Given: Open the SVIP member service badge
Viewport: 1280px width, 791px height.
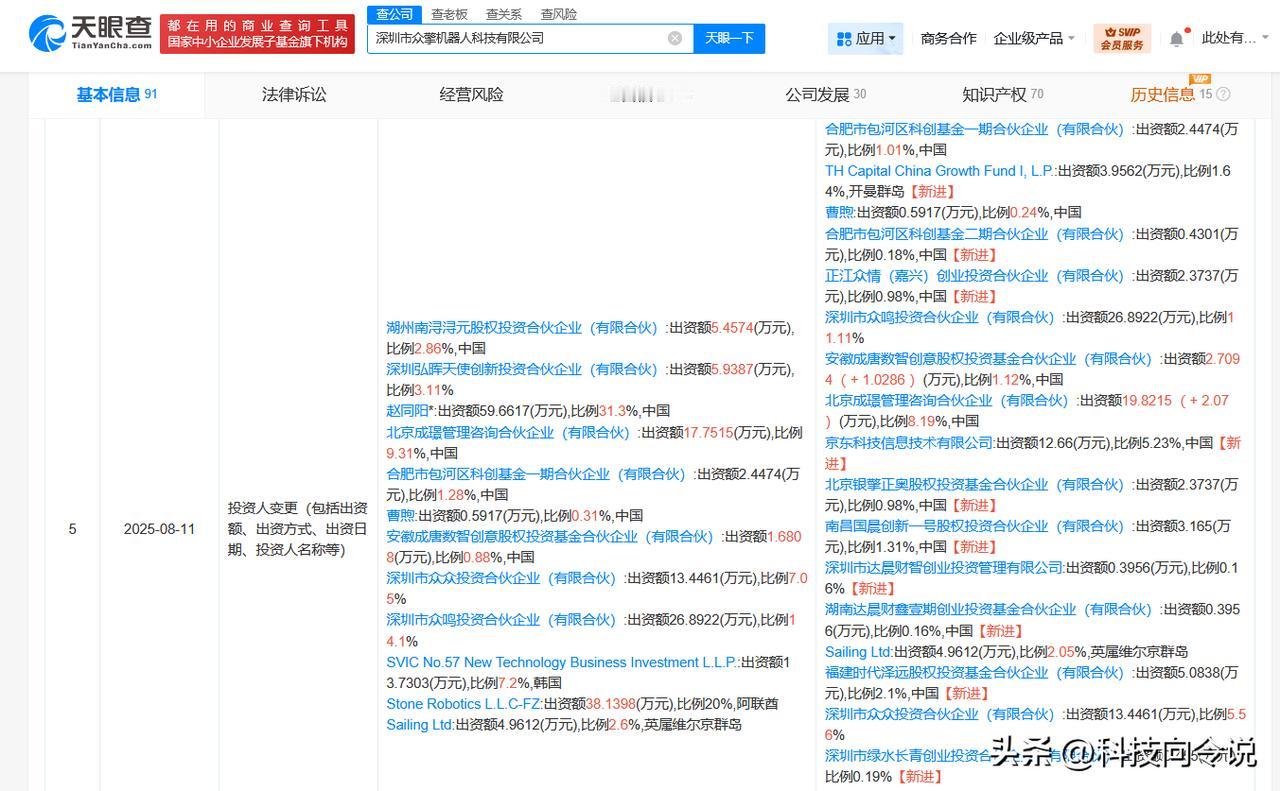Looking at the screenshot, I should click(x=1122, y=38).
